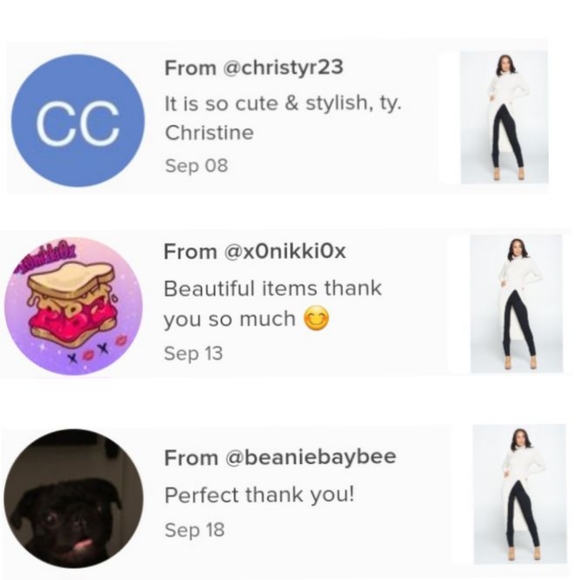This screenshot has width=580, height=580.
Task: Click the Sep 08 date label
Action: tap(196, 165)
